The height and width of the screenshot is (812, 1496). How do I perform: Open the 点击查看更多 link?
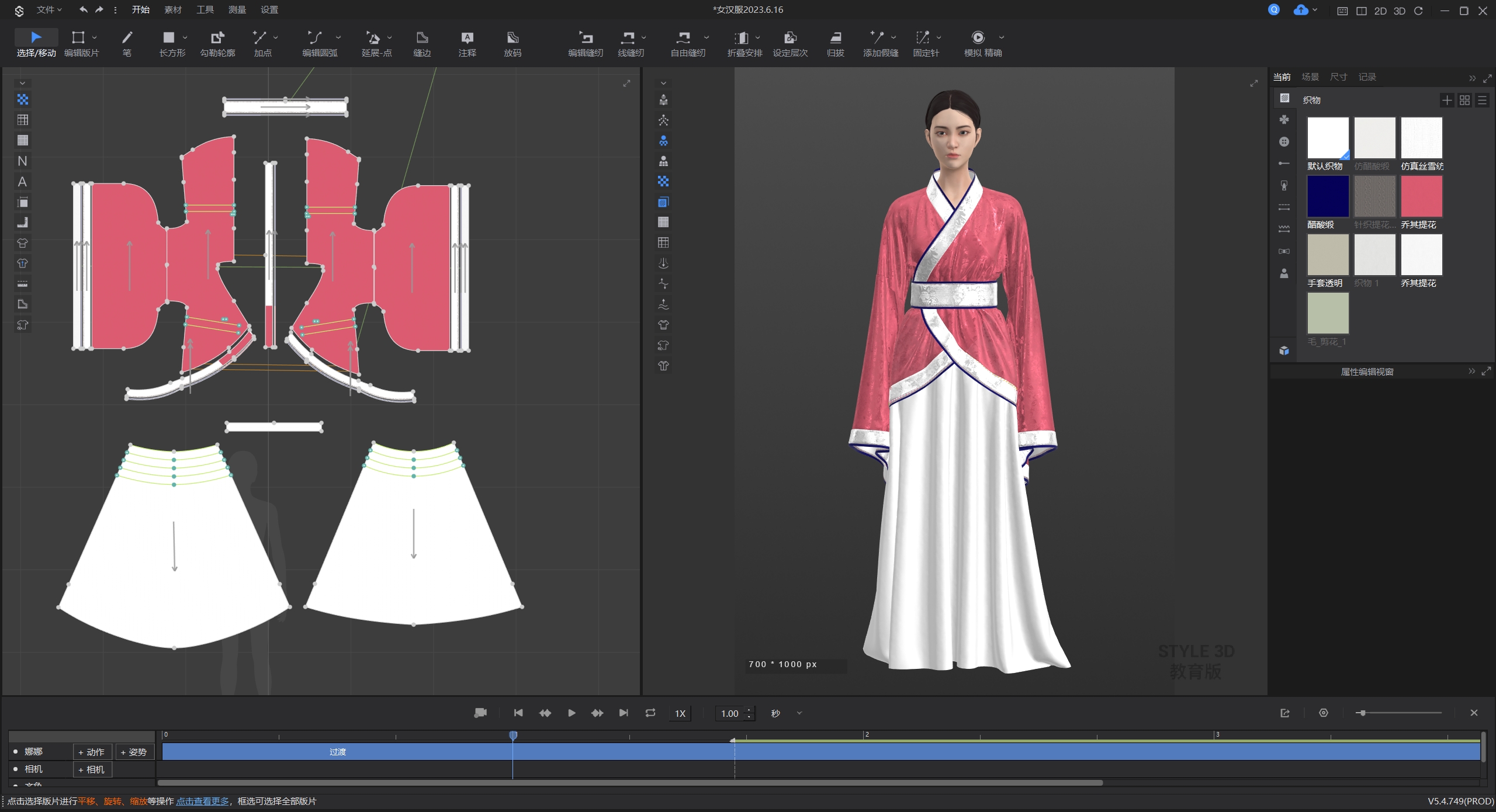[203, 801]
